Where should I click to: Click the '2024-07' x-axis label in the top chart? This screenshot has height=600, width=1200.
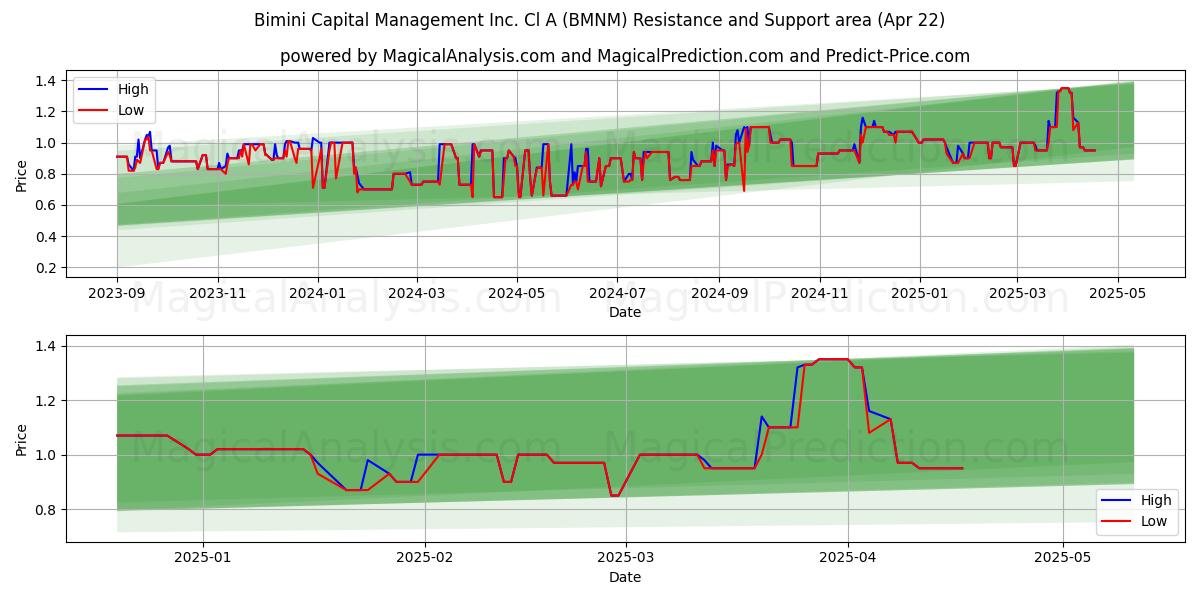pos(617,294)
